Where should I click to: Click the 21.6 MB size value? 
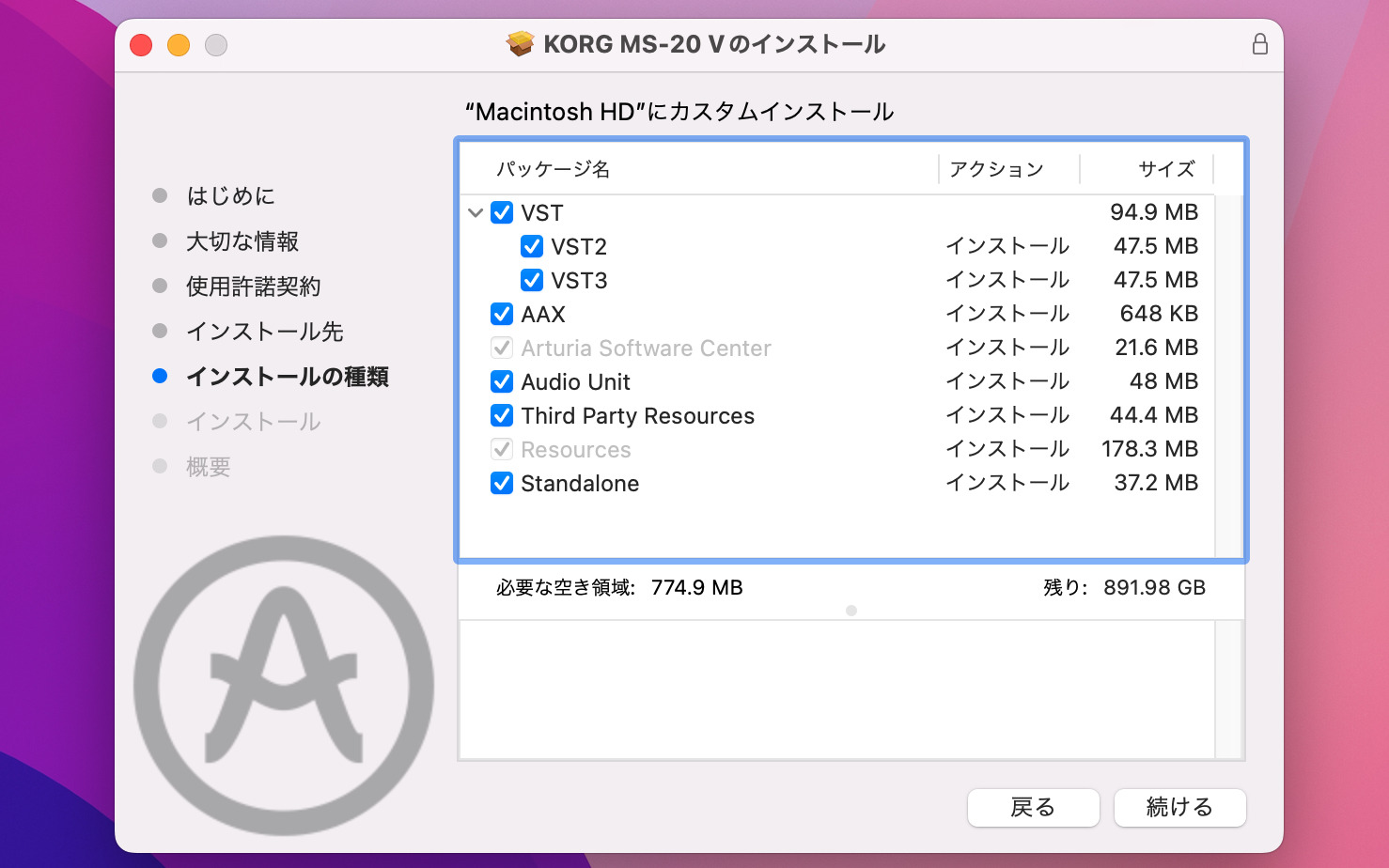(x=1157, y=348)
